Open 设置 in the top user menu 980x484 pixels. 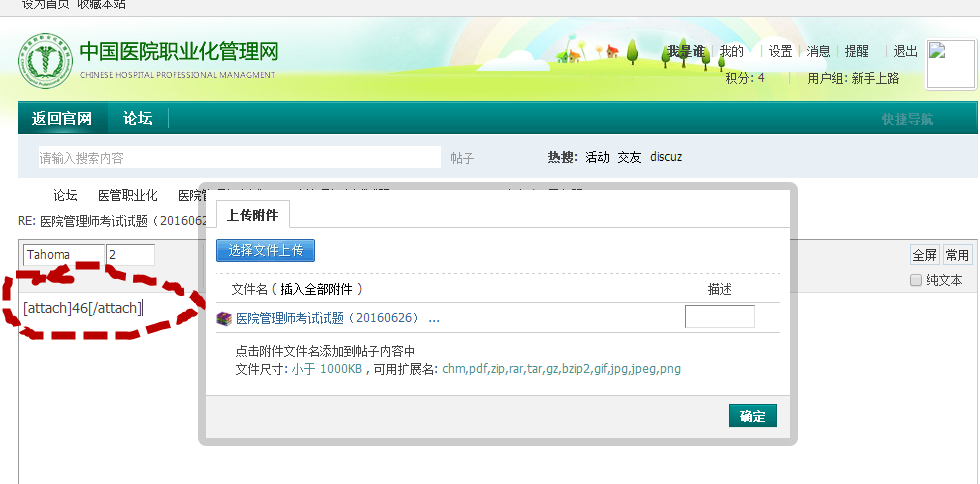click(780, 52)
